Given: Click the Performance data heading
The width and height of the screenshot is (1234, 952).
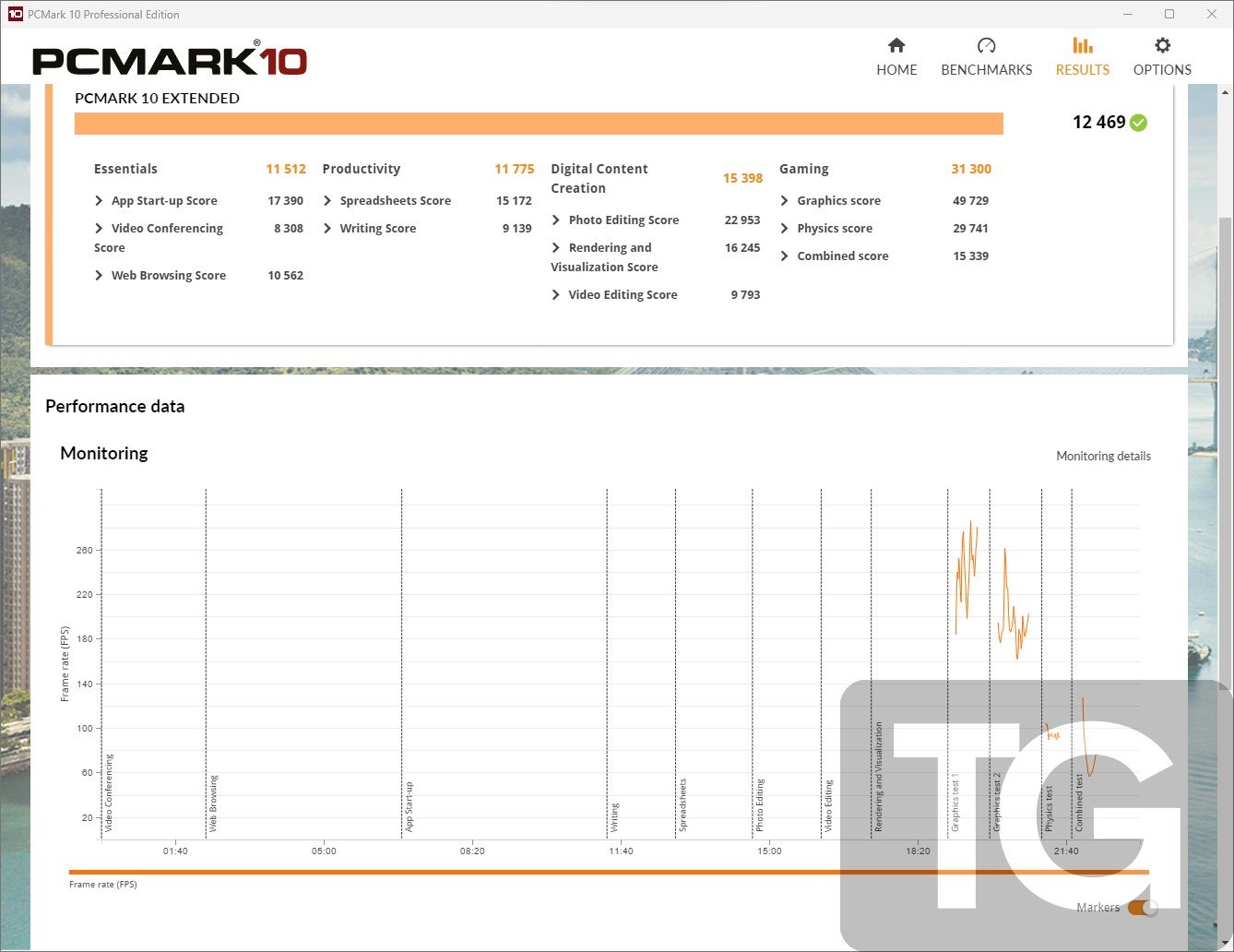Looking at the screenshot, I should click(115, 407).
